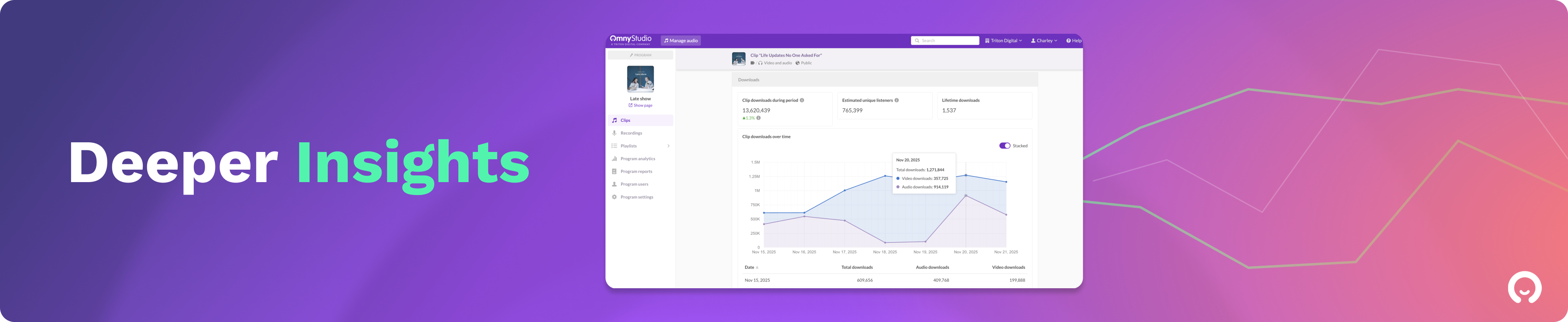Screen dimensions: 1568x322
Task: Click the Program analytics chart icon
Action: pos(614,159)
